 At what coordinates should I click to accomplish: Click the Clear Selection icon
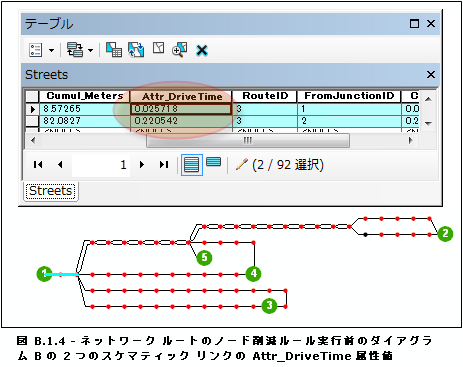(159, 48)
